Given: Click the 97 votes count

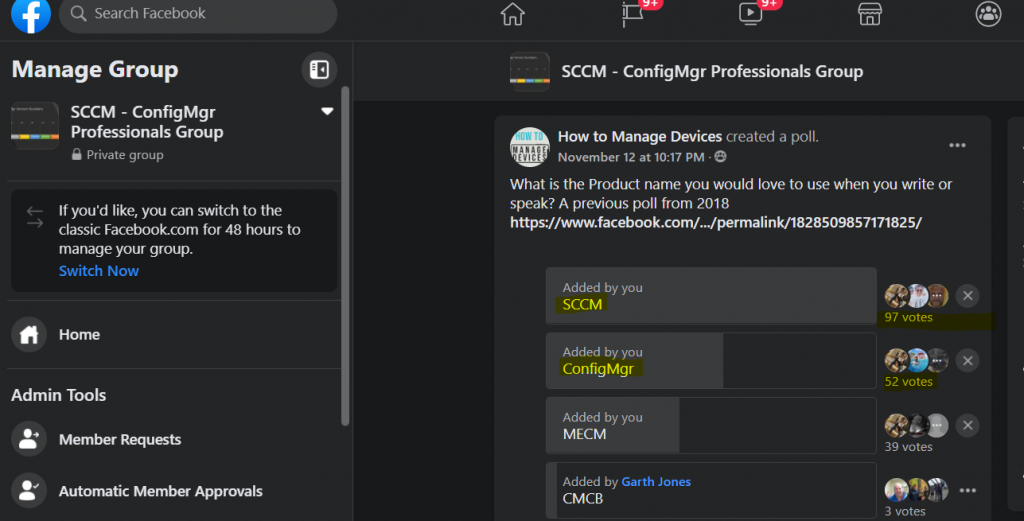Looking at the screenshot, I should pyautogui.click(x=908, y=317).
